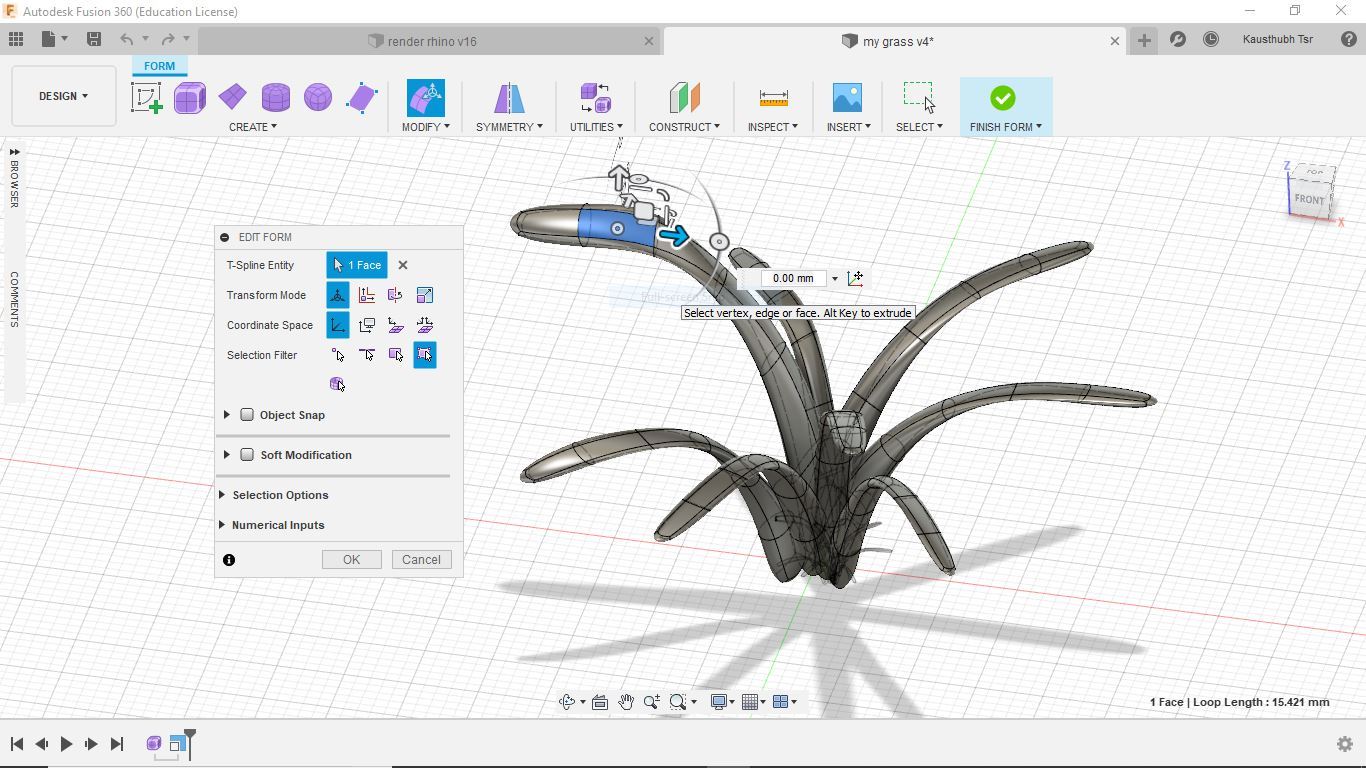Open the Kausthubh Tsr account menu
The width and height of the screenshot is (1366, 768).
pos(1277,39)
